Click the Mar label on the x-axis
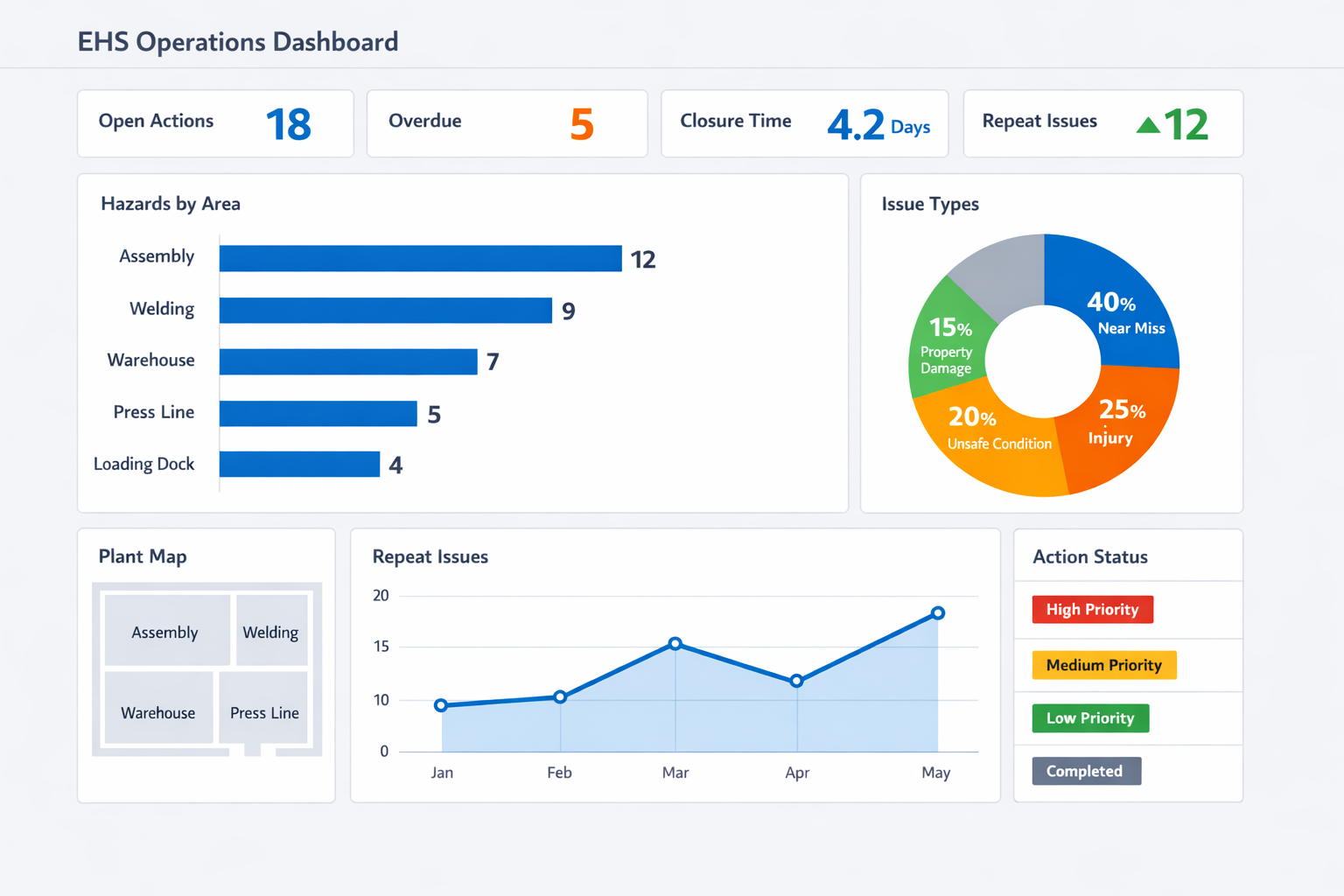Viewport: 1344px width, 896px height. (675, 773)
